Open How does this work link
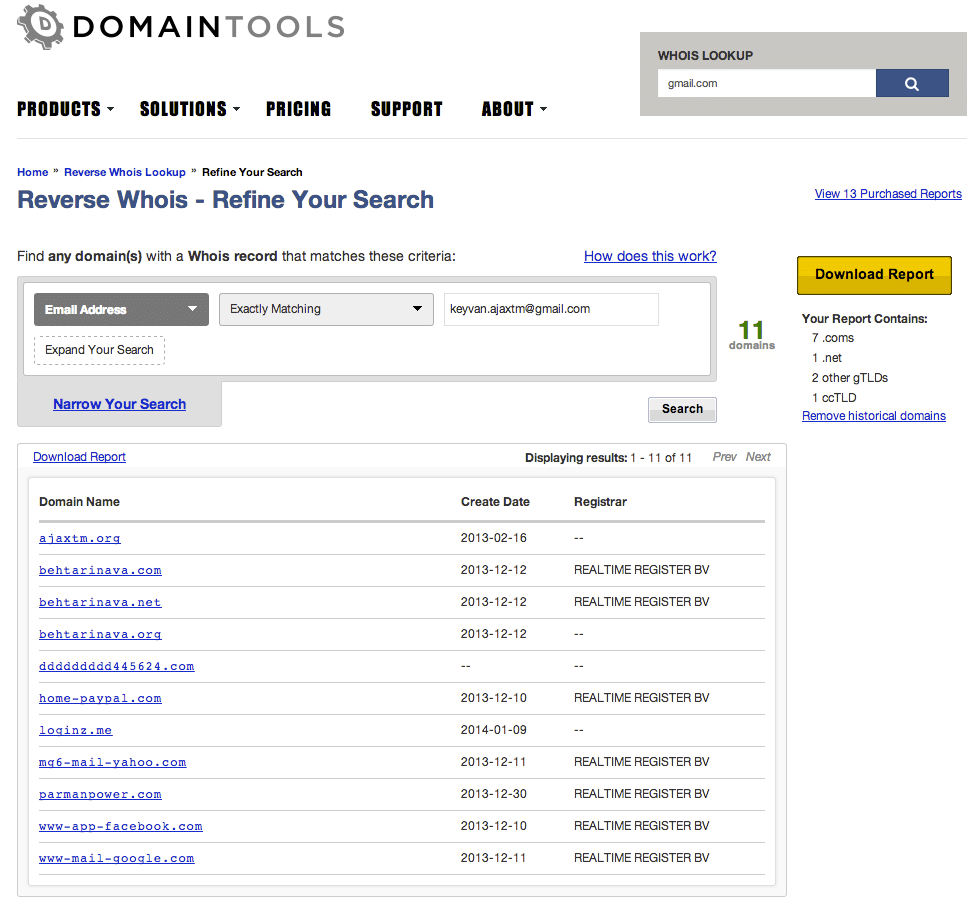977x912 pixels. (x=650, y=256)
